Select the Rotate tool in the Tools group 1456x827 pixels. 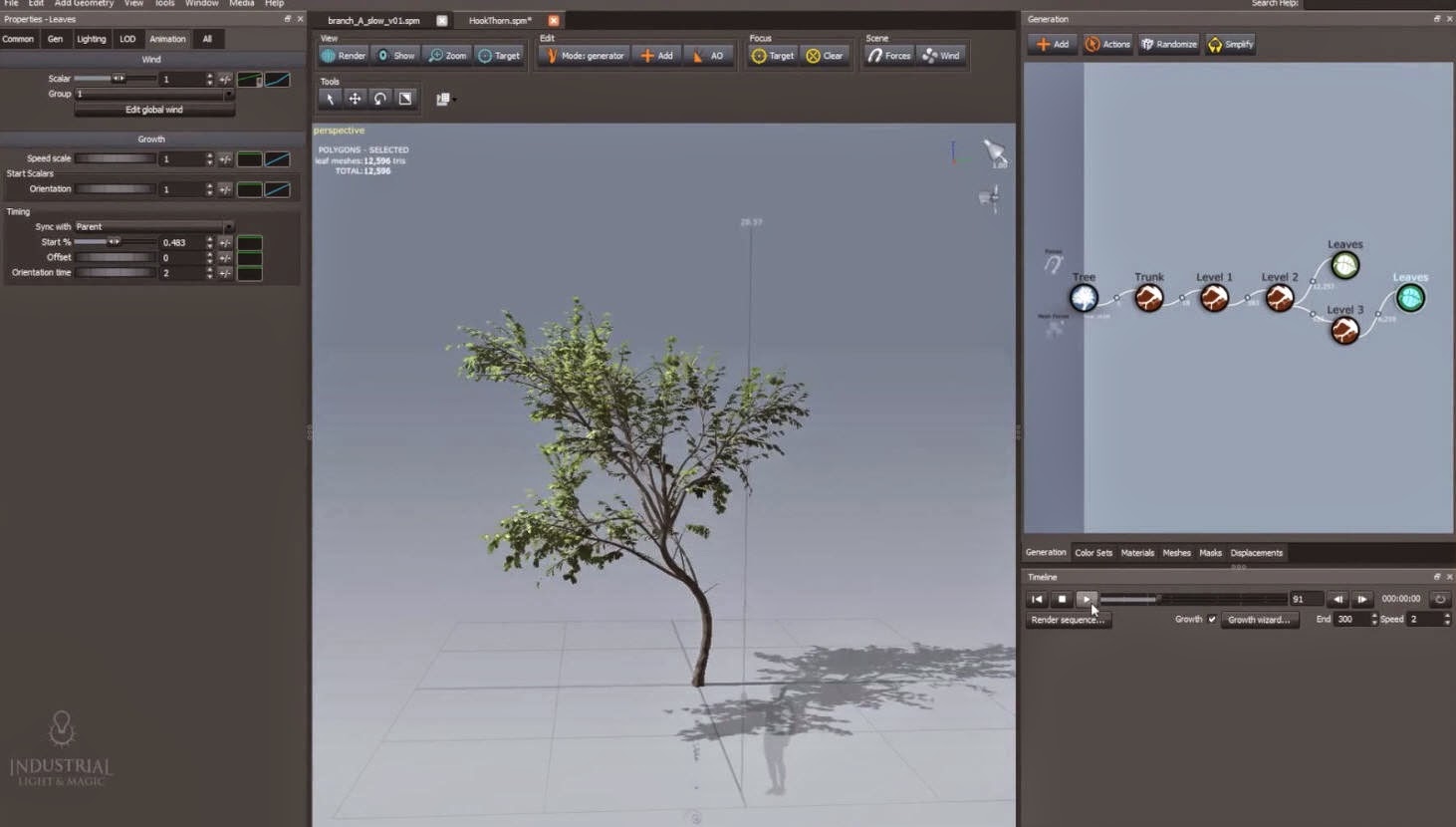[379, 99]
